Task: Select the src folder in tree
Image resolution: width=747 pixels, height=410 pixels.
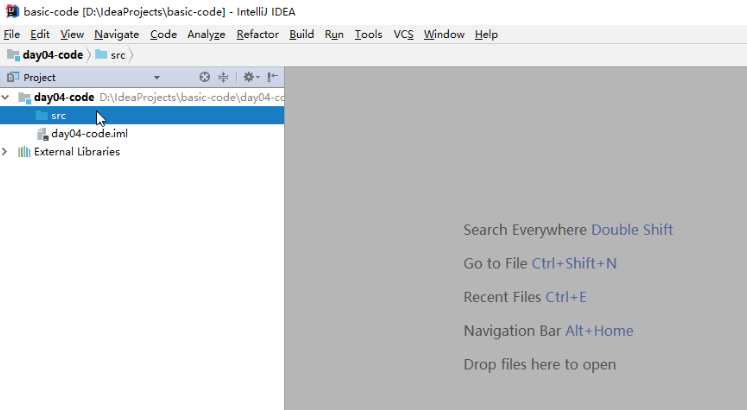Action: (x=142, y=115)
